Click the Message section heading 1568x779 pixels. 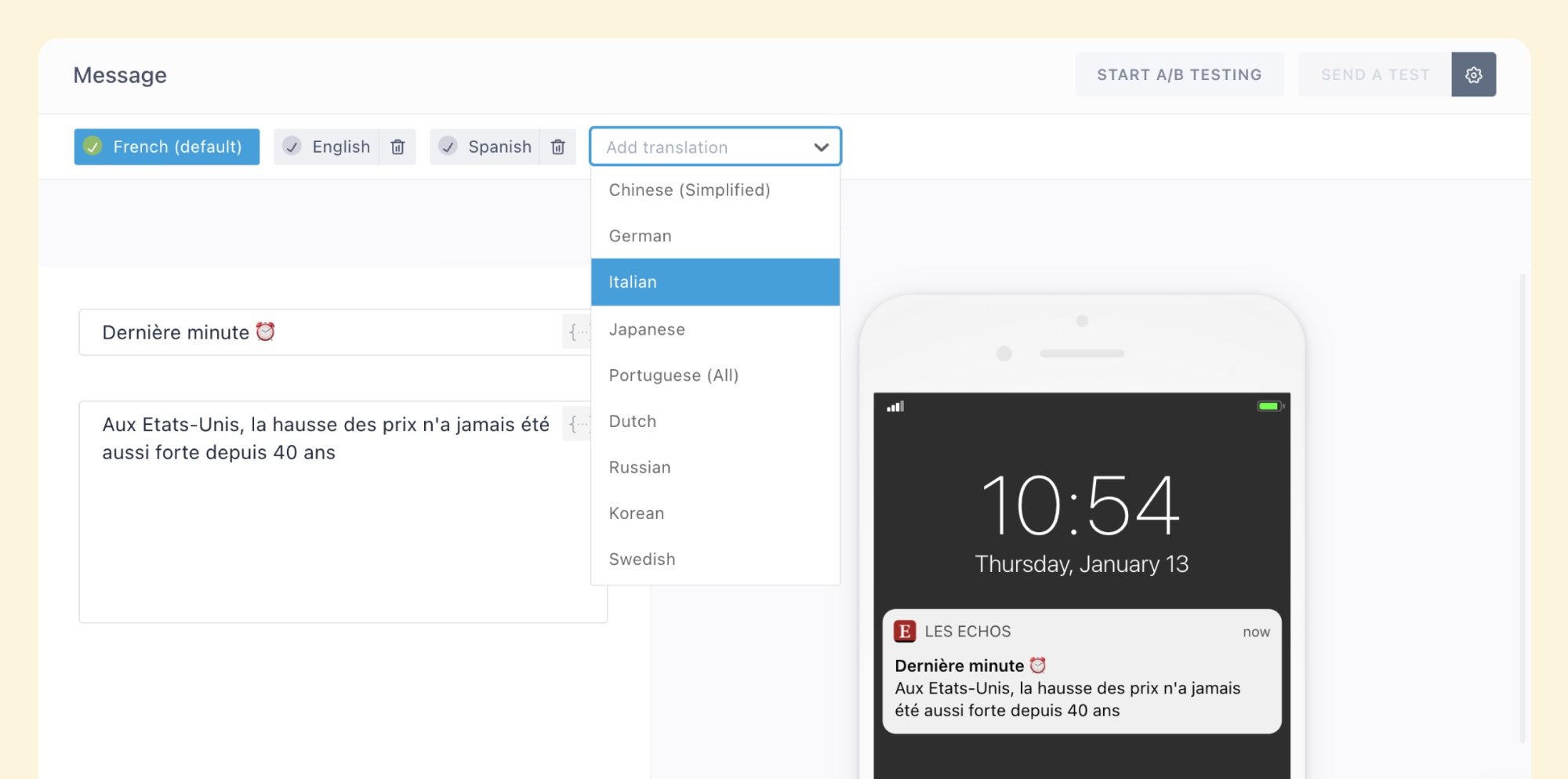pyautogui.click(x=120, y=75)
